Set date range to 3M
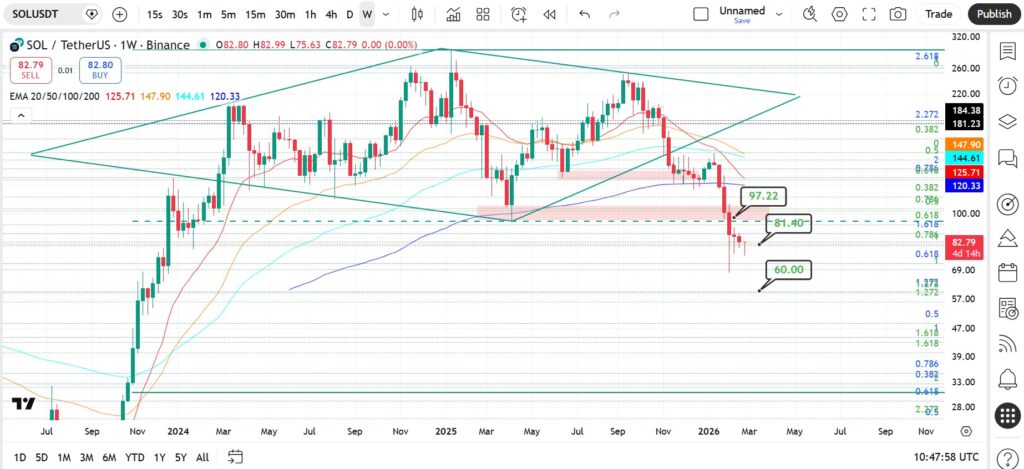The height and width of the screenshot is (469, 1024). [87, 457]
